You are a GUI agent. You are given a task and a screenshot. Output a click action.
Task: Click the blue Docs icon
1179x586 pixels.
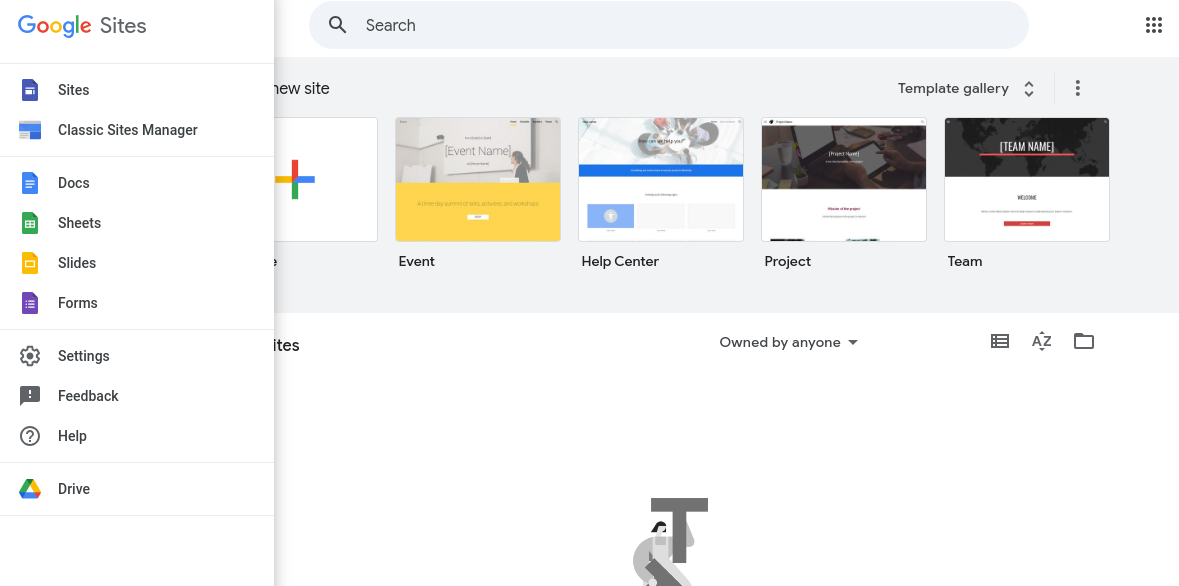coord(30,183)
